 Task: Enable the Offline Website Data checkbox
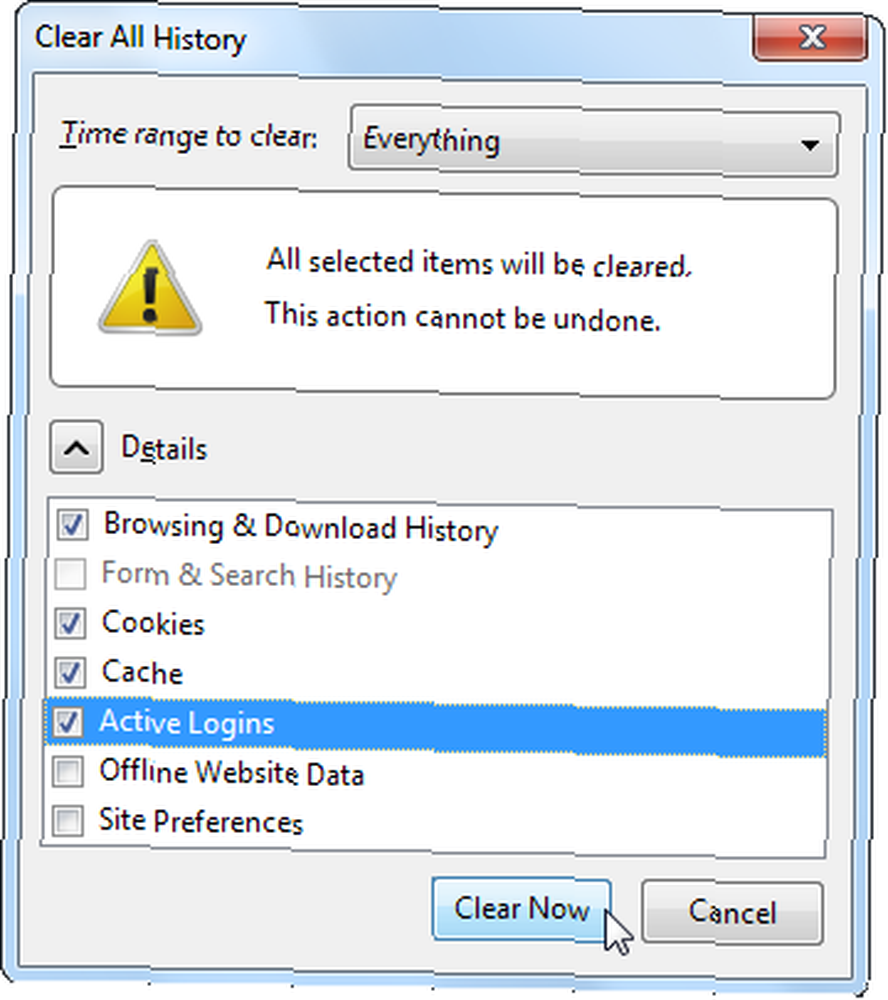point(68,772)
